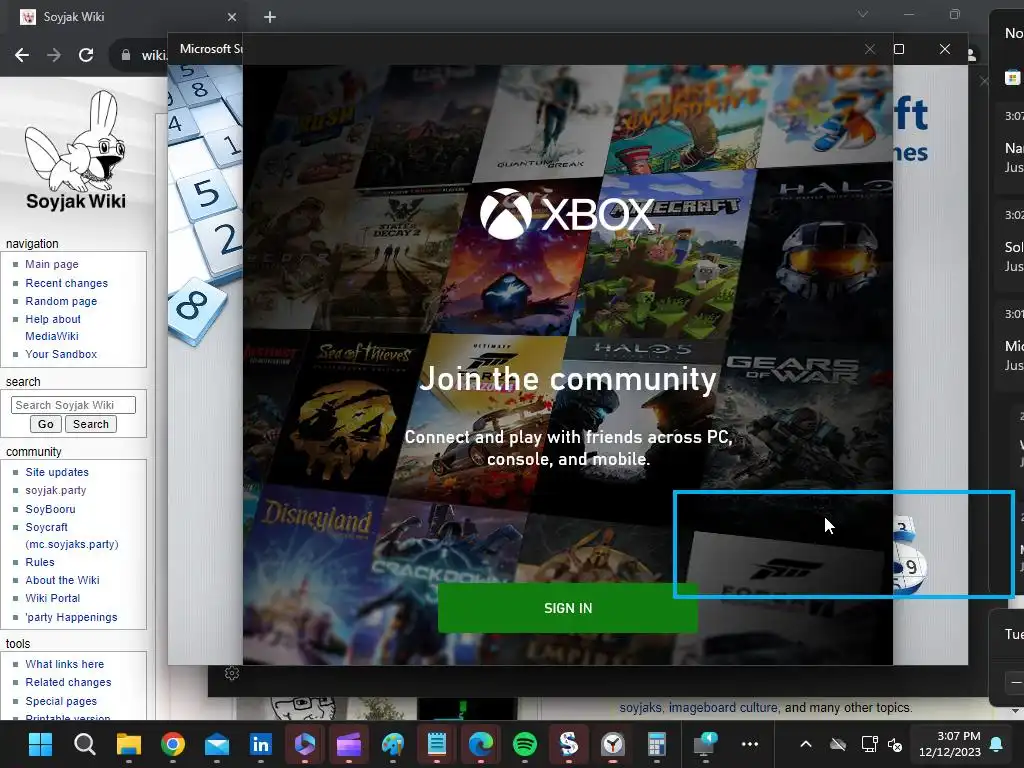Open Spotify from the taskbar
Image resolution: width=1024 pixels, height=768 pixels.
click(525, 744)
